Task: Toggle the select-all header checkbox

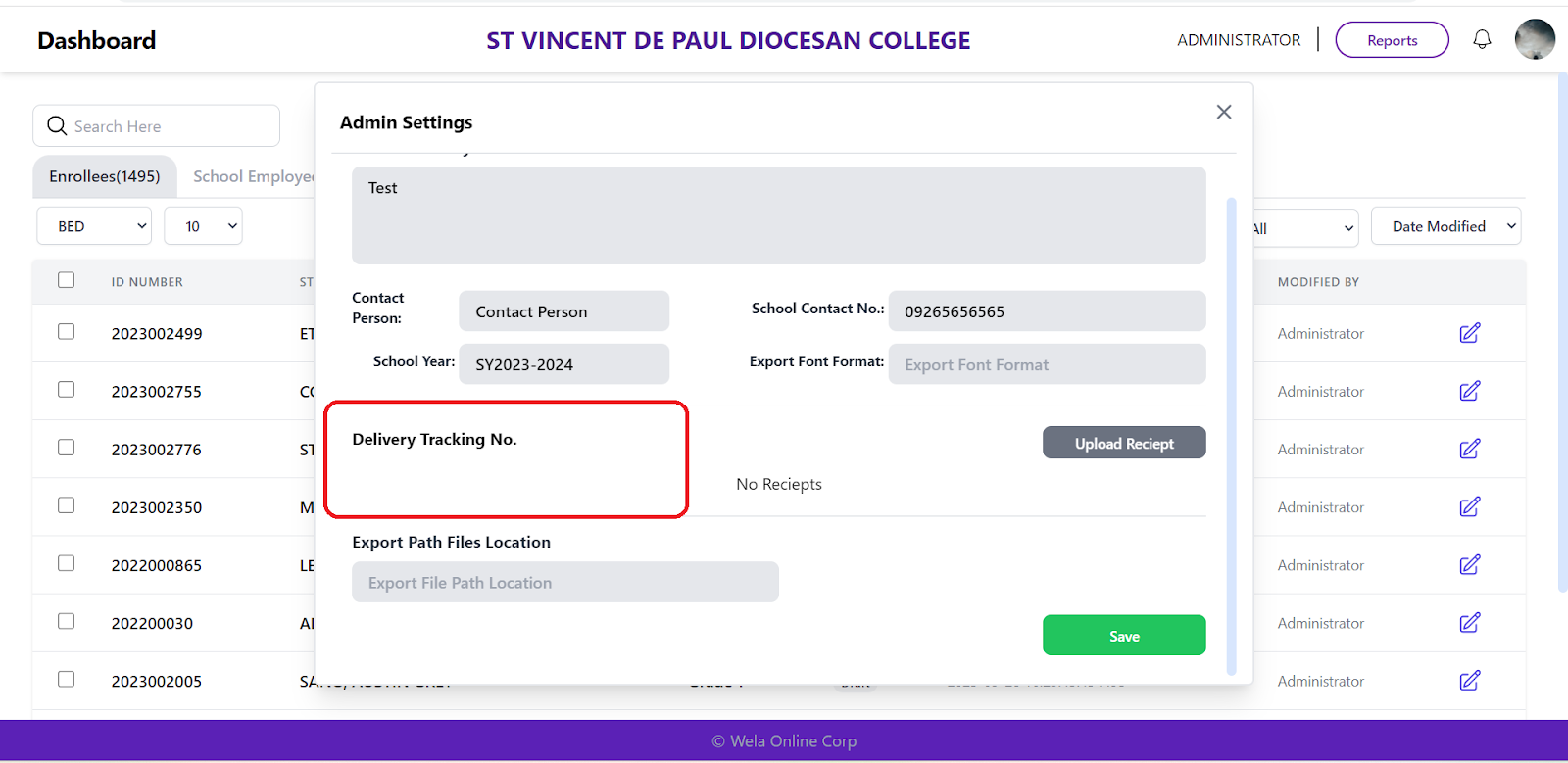Action: point(67,280)
